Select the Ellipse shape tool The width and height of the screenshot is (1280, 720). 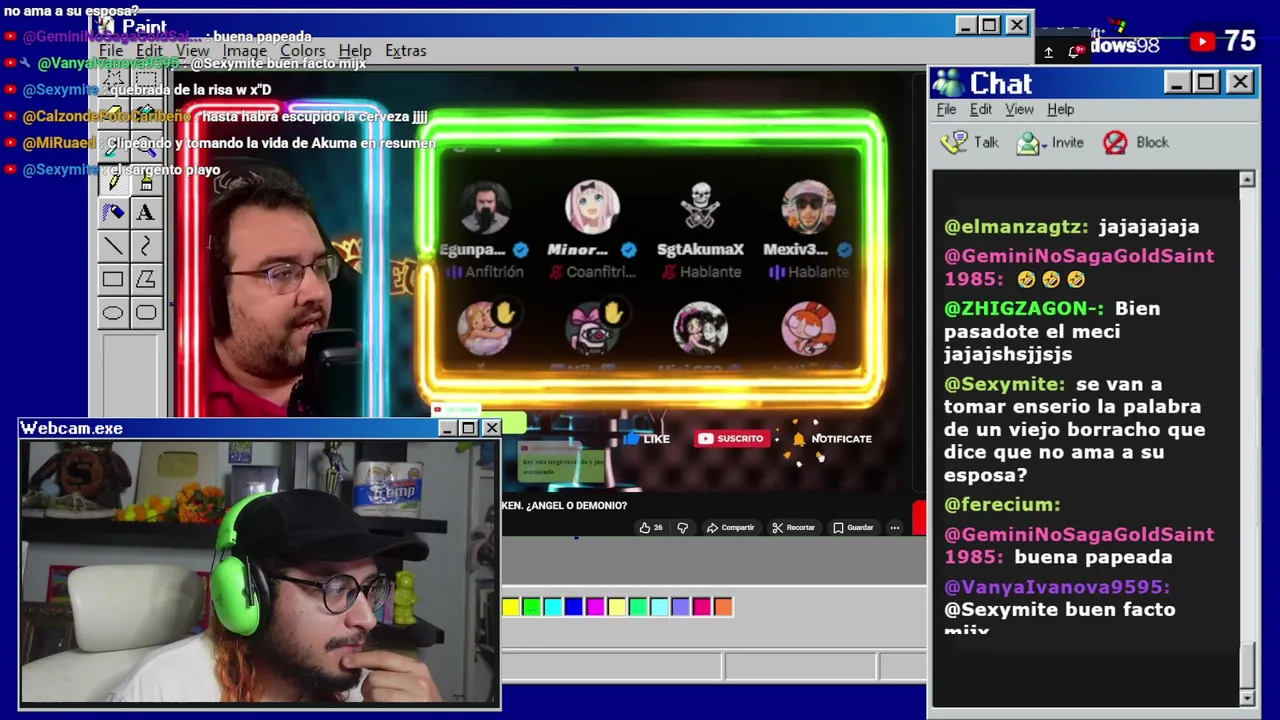(113, 313)
